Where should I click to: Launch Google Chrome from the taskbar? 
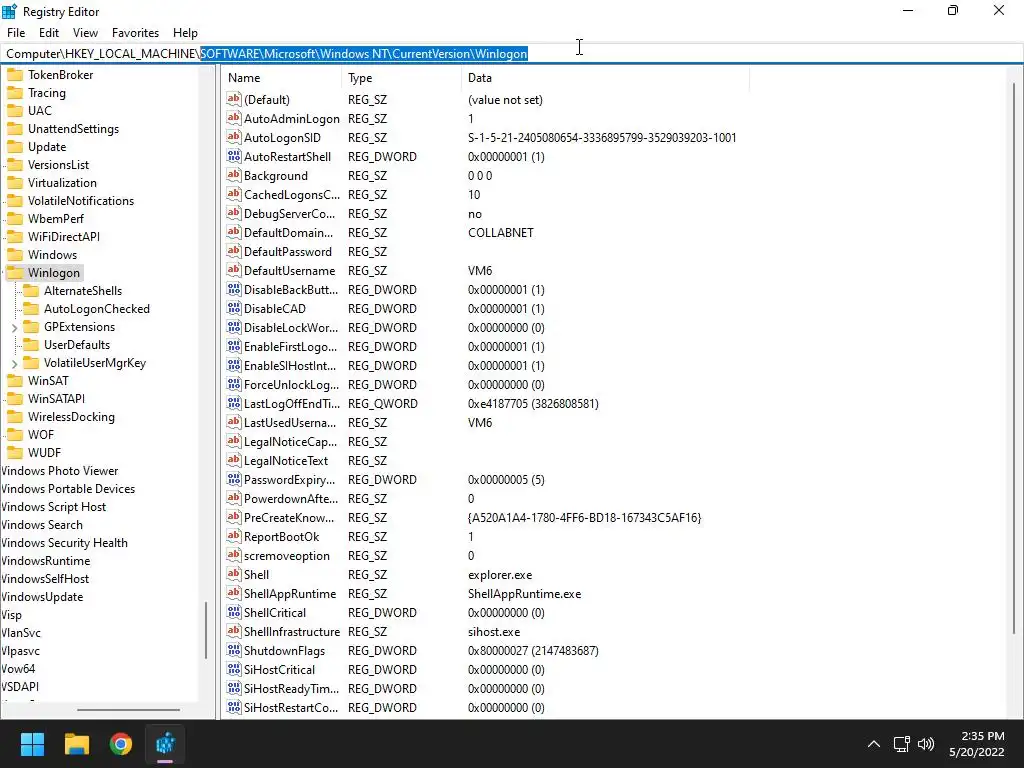[x=121, y=743]
